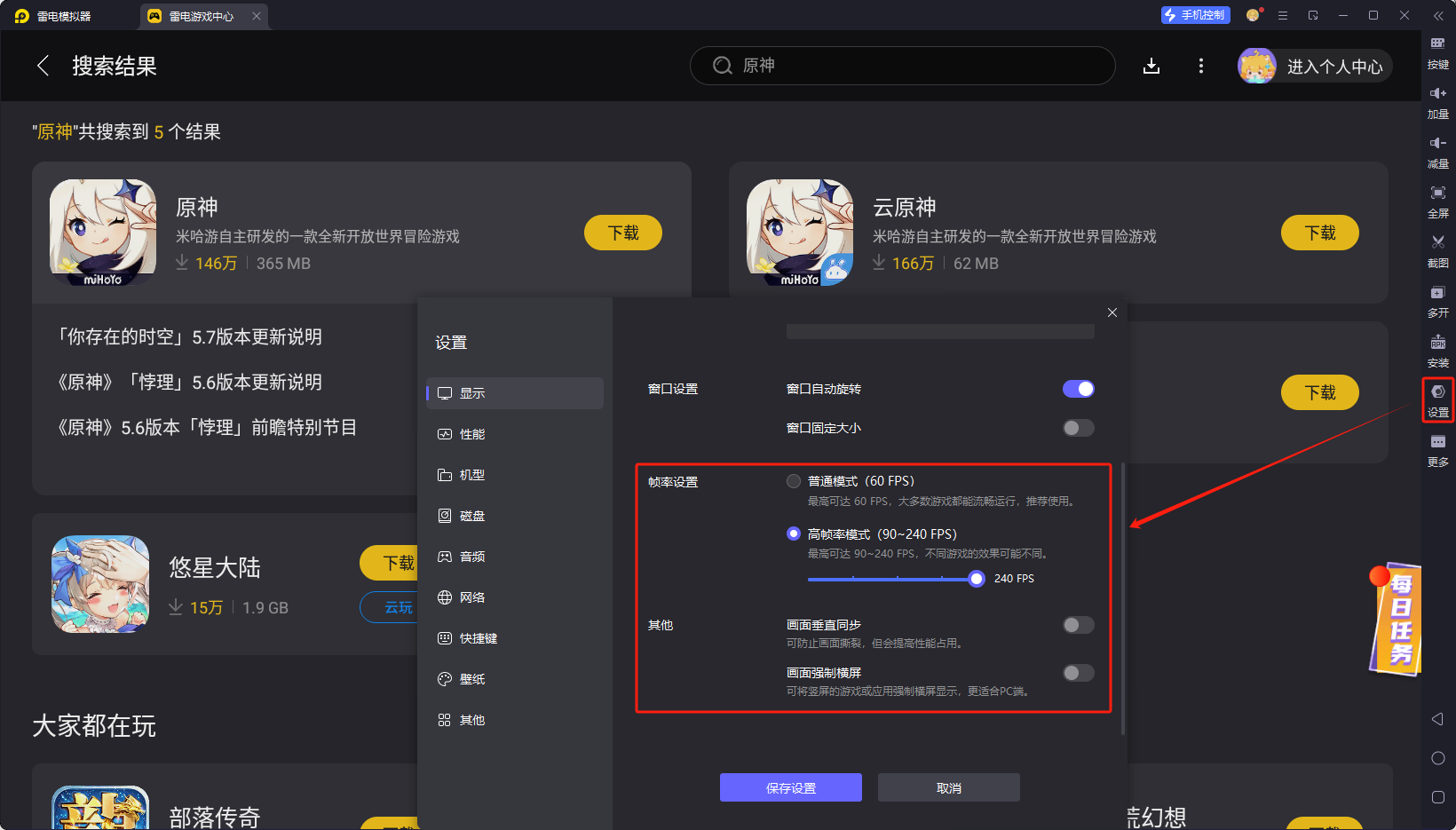Open the 音频 settings section

point(515,557)
